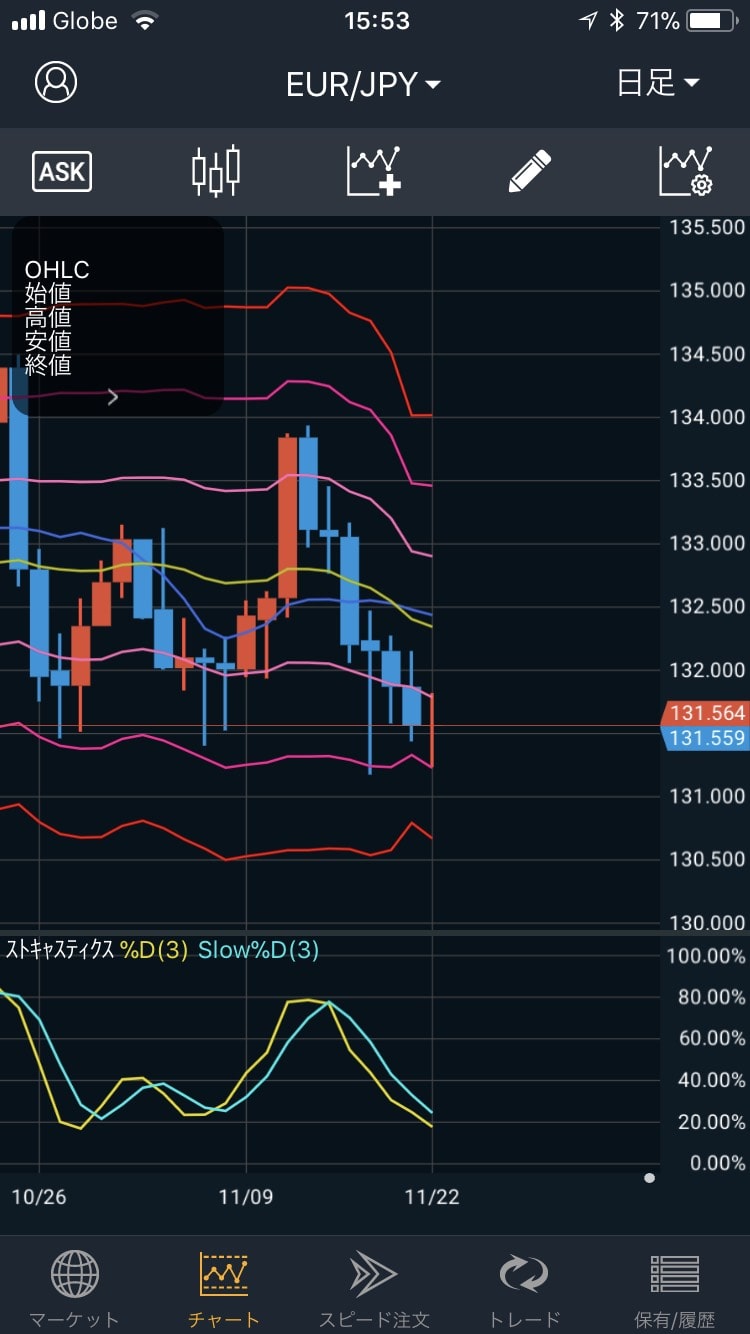750x1334 pixels.
Task: Toggle the ASK price display button
Action: [62, 172]
